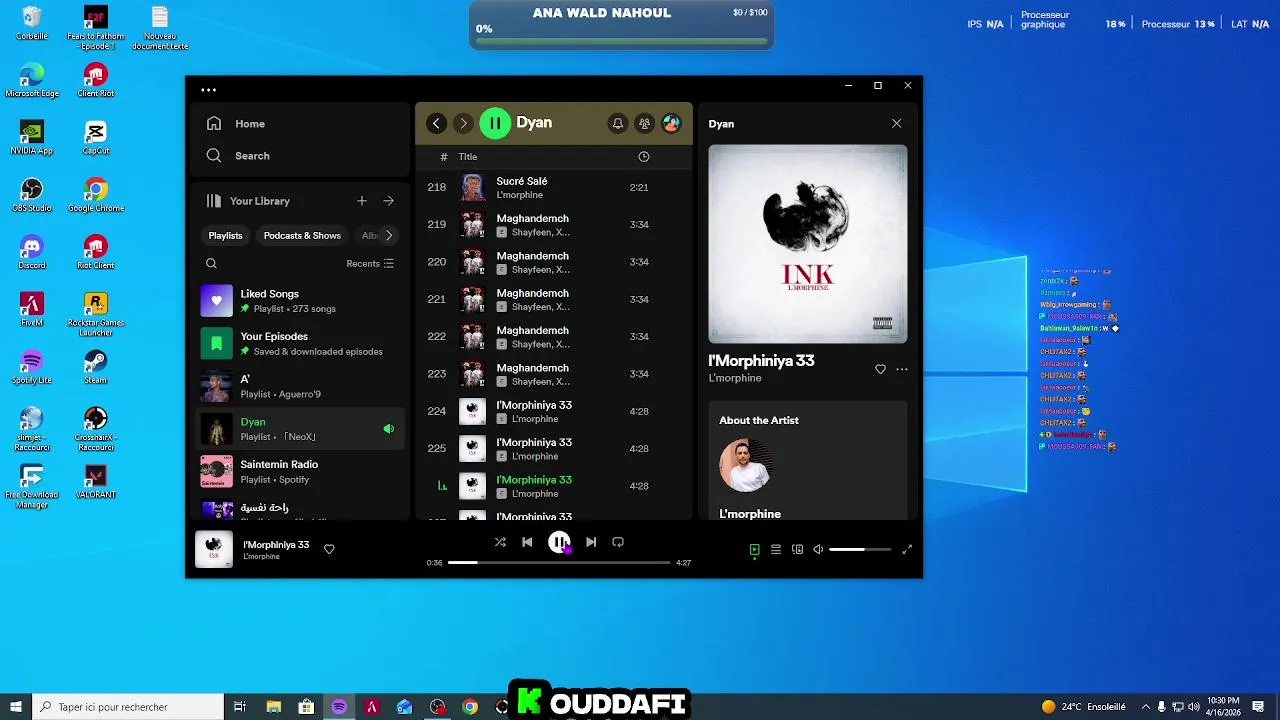
Task: Adjust the volume slider
Action: coord(860,549)
